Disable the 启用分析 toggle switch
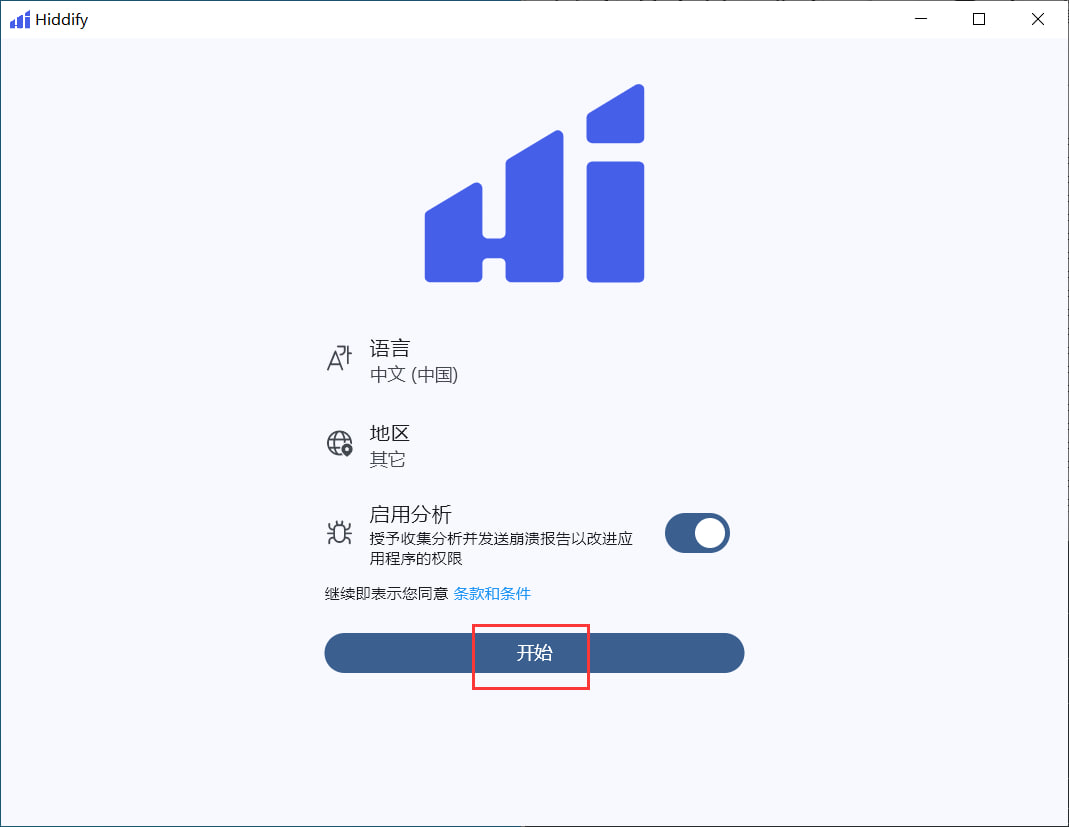The height and width of the screenshot is (827, 1069). click(x=697, y=533)
